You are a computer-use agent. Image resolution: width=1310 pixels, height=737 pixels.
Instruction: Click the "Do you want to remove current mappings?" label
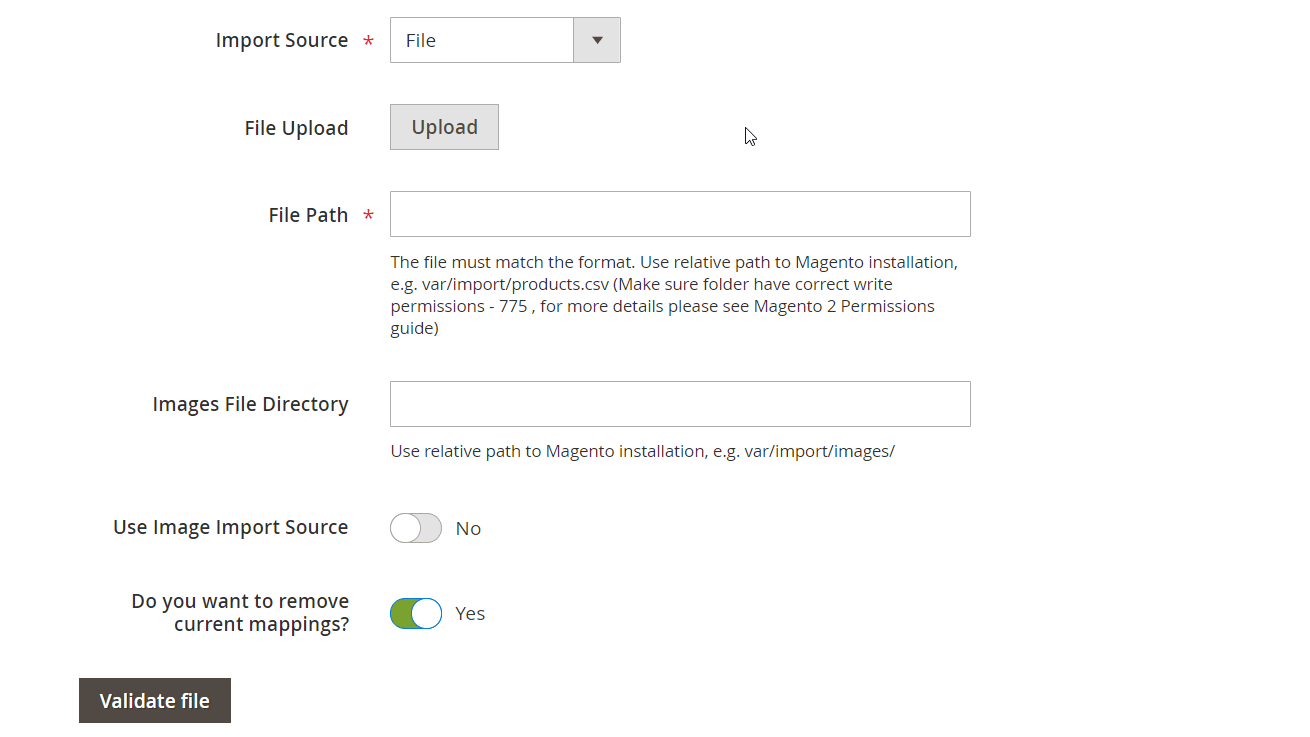[240, 612]
